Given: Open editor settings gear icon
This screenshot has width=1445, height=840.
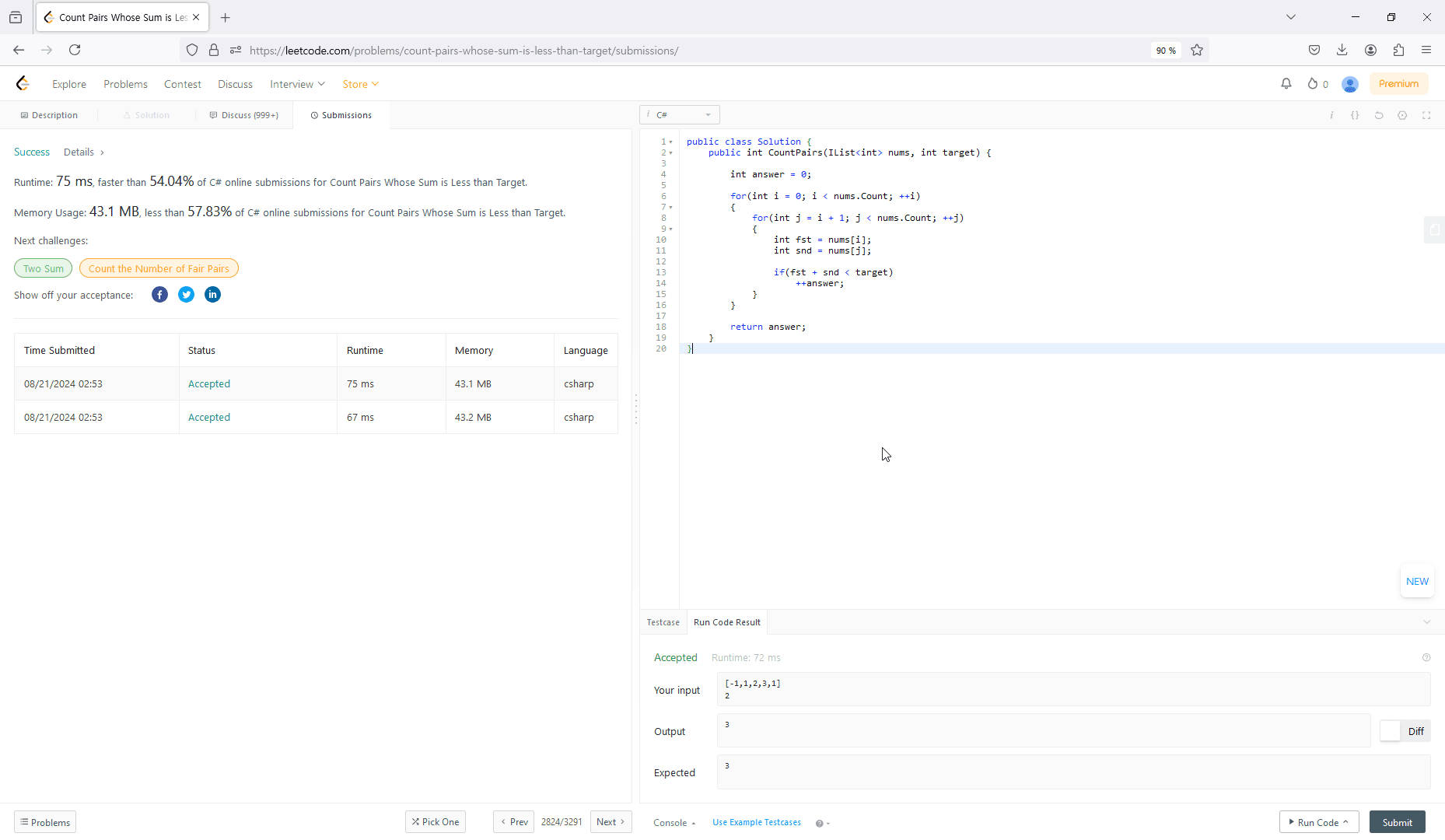Looking at the screenshot, I should tap(1402, 115).
